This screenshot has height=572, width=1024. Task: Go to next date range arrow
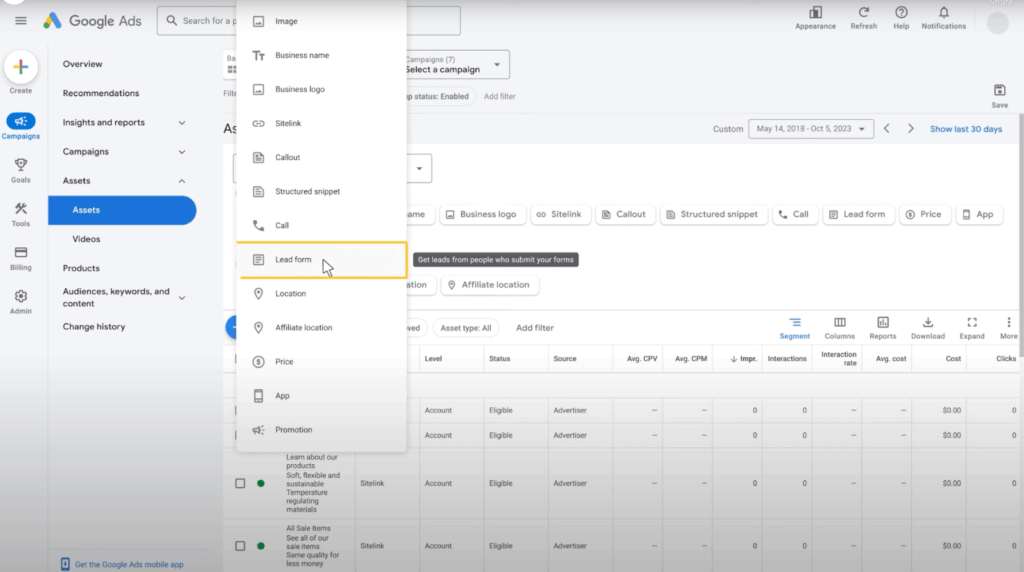(x=911, y=129)
